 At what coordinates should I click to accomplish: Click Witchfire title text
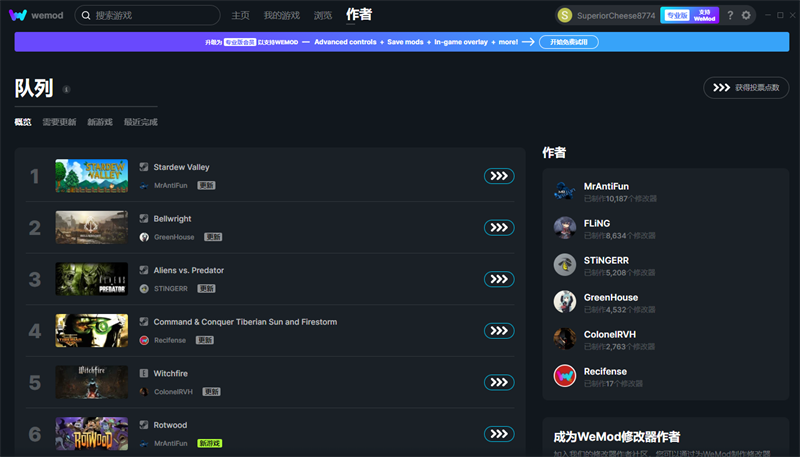tap(170, 373)
